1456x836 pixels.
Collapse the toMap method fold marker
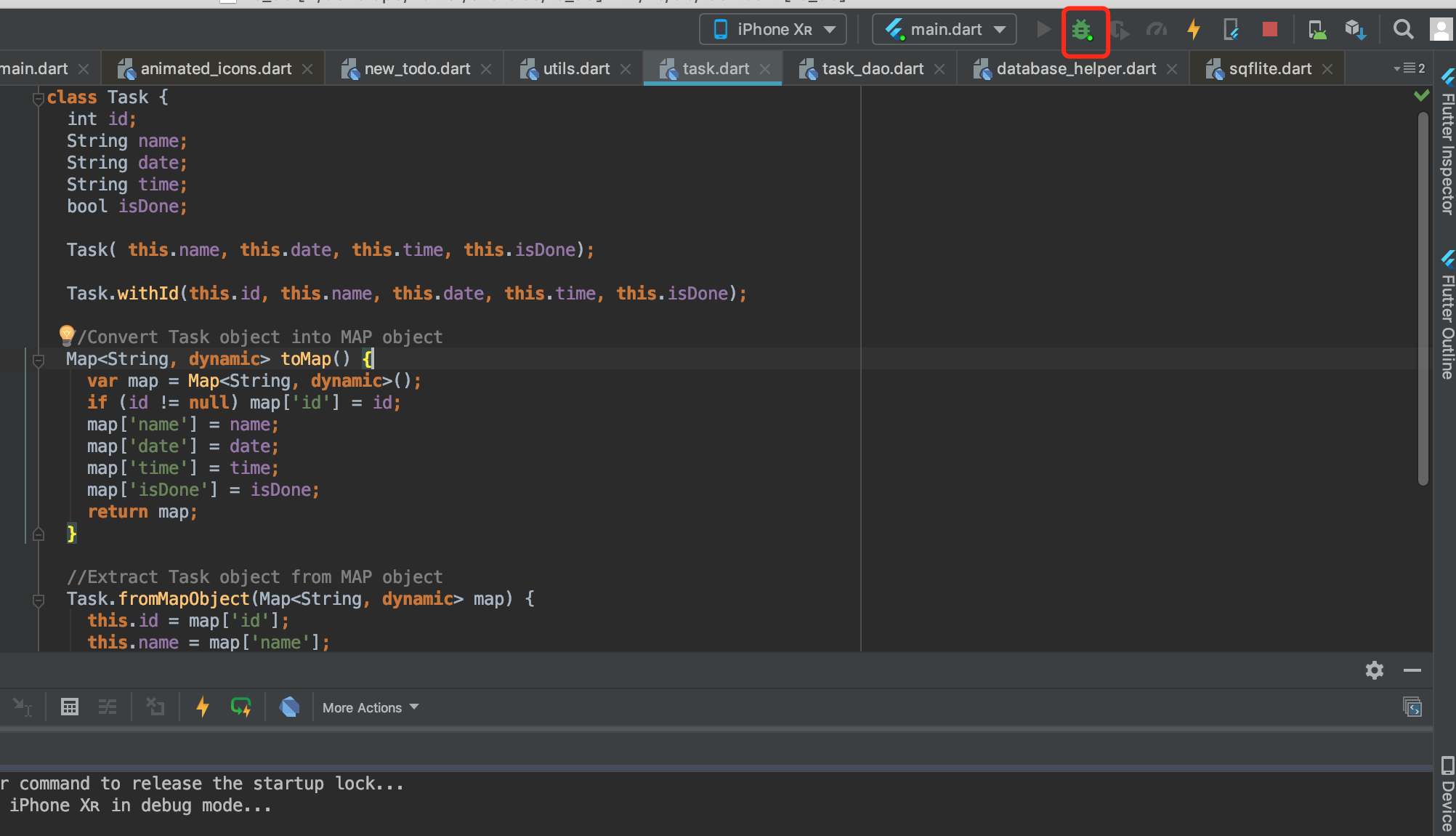tap(39, 360)
